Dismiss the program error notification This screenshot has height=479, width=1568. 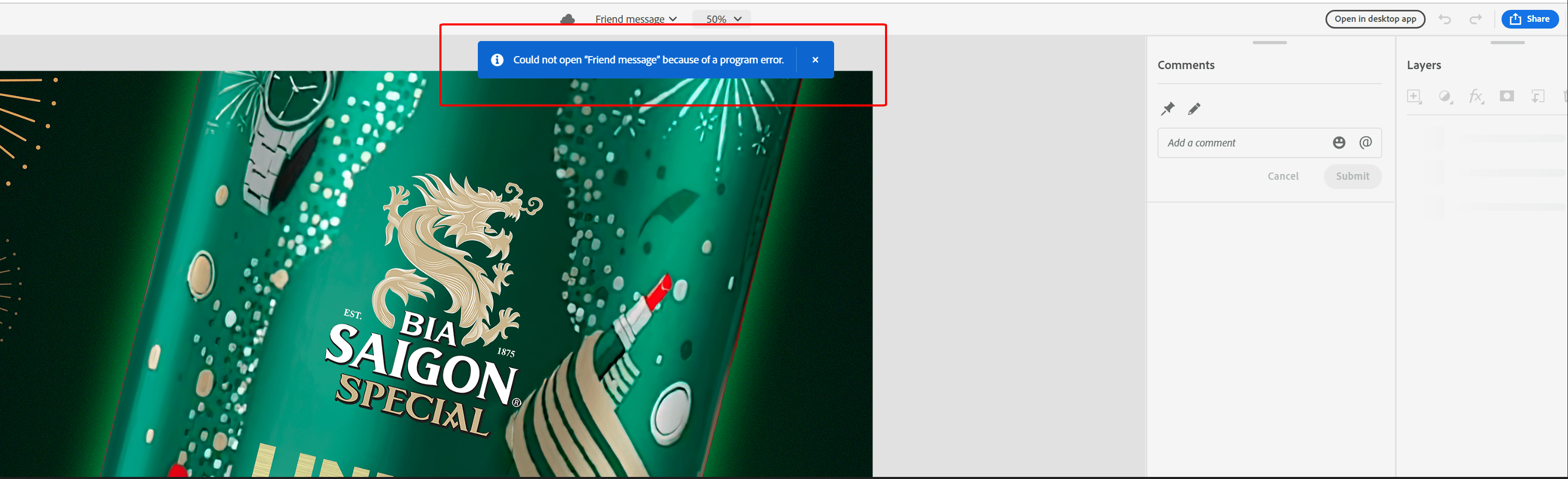815,60
